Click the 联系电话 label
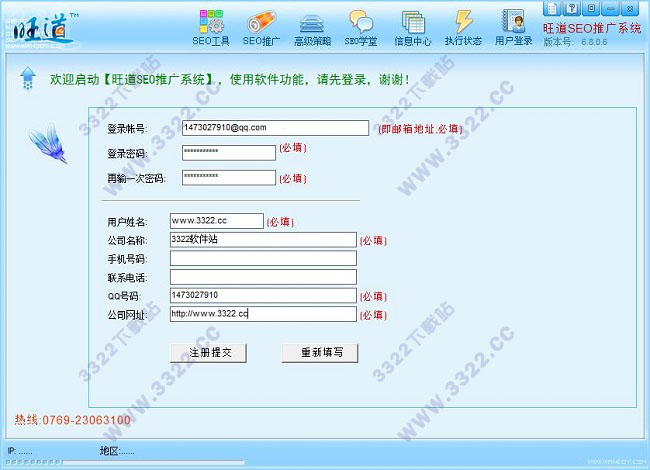650x470 pixels. [x=127, y=278]
